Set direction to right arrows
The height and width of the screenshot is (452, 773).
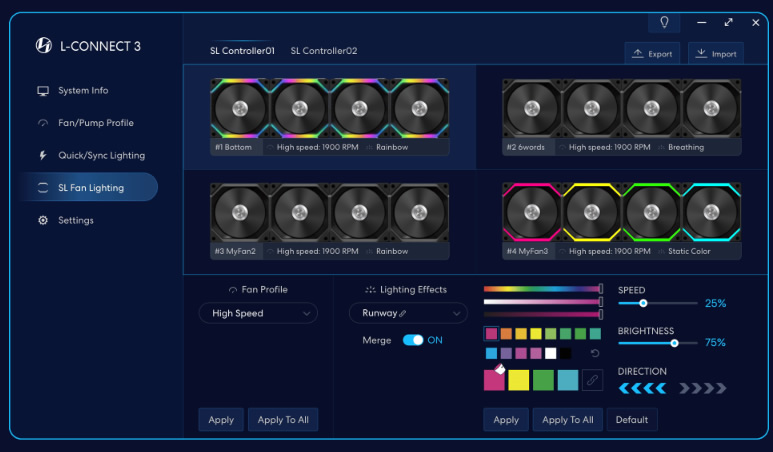(703, 388)
